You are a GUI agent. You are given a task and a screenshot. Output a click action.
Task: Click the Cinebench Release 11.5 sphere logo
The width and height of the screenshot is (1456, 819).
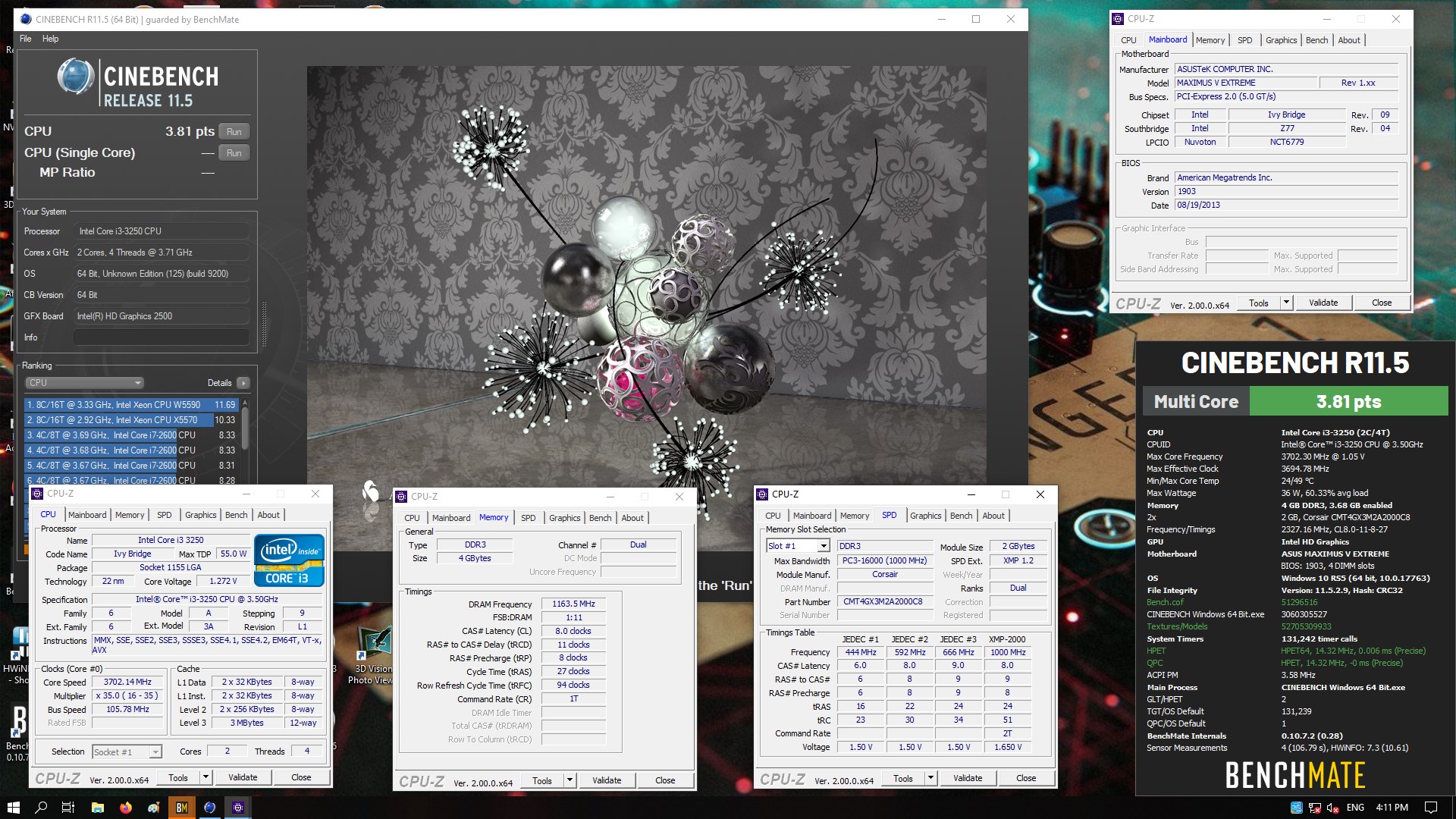pos(76,77)
